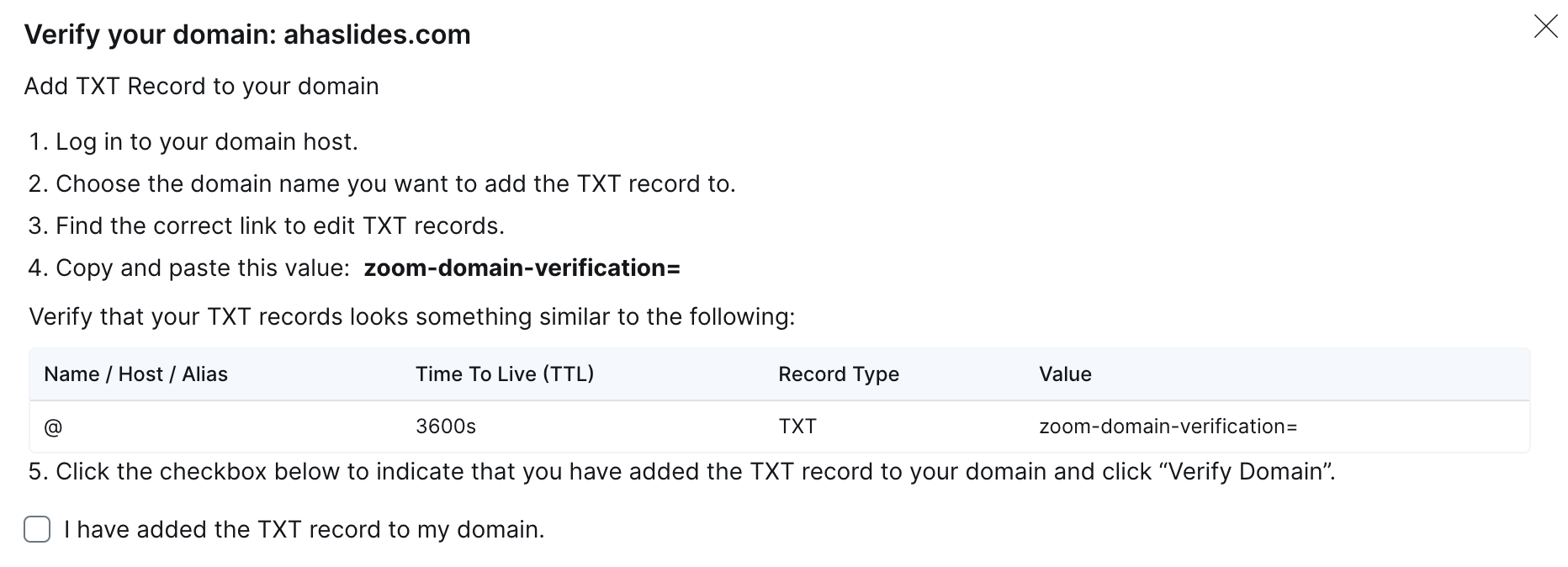Click the Value column header

[x=1064, y=374]
